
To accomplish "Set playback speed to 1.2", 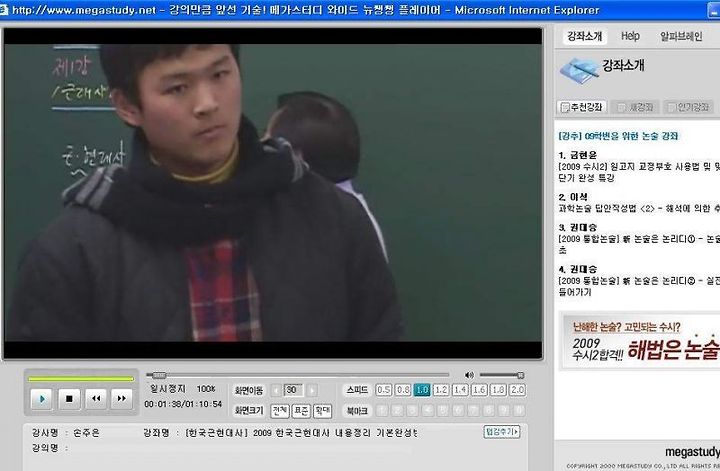I will 441,390.
